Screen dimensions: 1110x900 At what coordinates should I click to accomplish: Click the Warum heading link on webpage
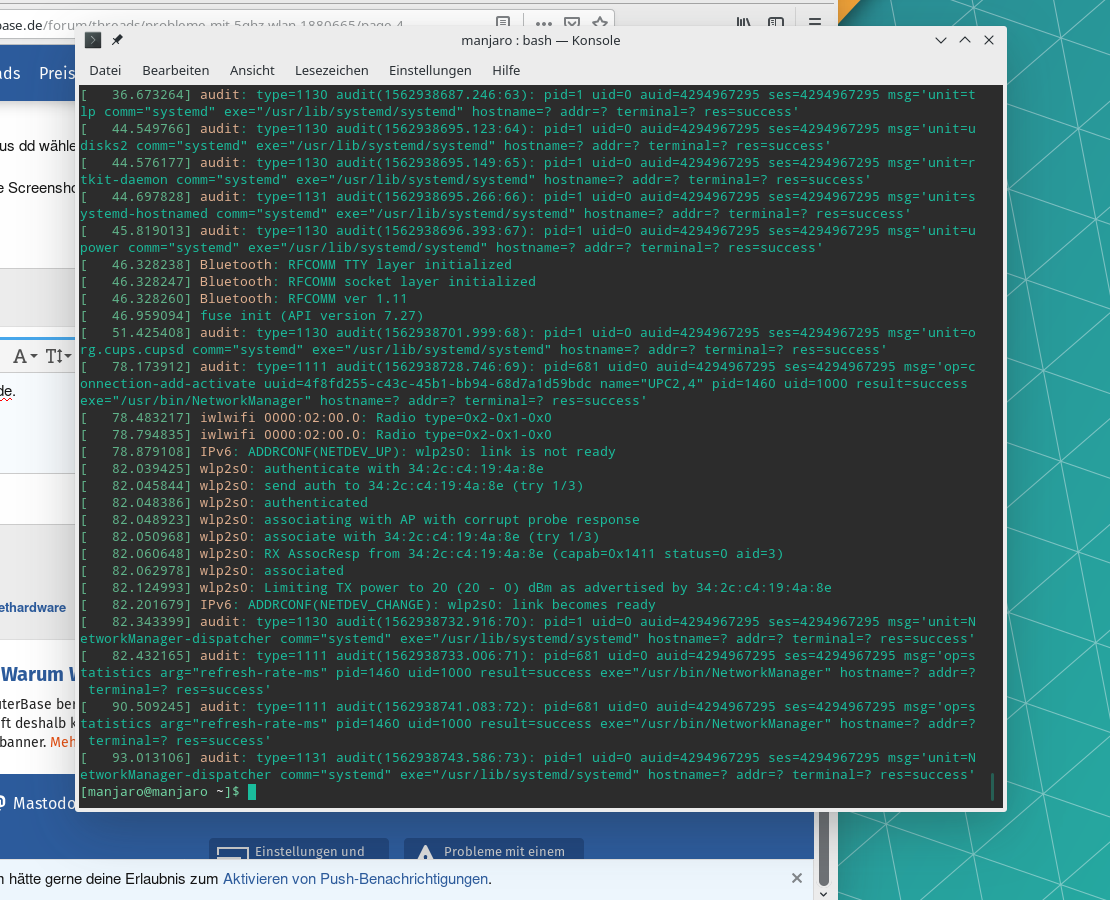[x=38, y=674]
